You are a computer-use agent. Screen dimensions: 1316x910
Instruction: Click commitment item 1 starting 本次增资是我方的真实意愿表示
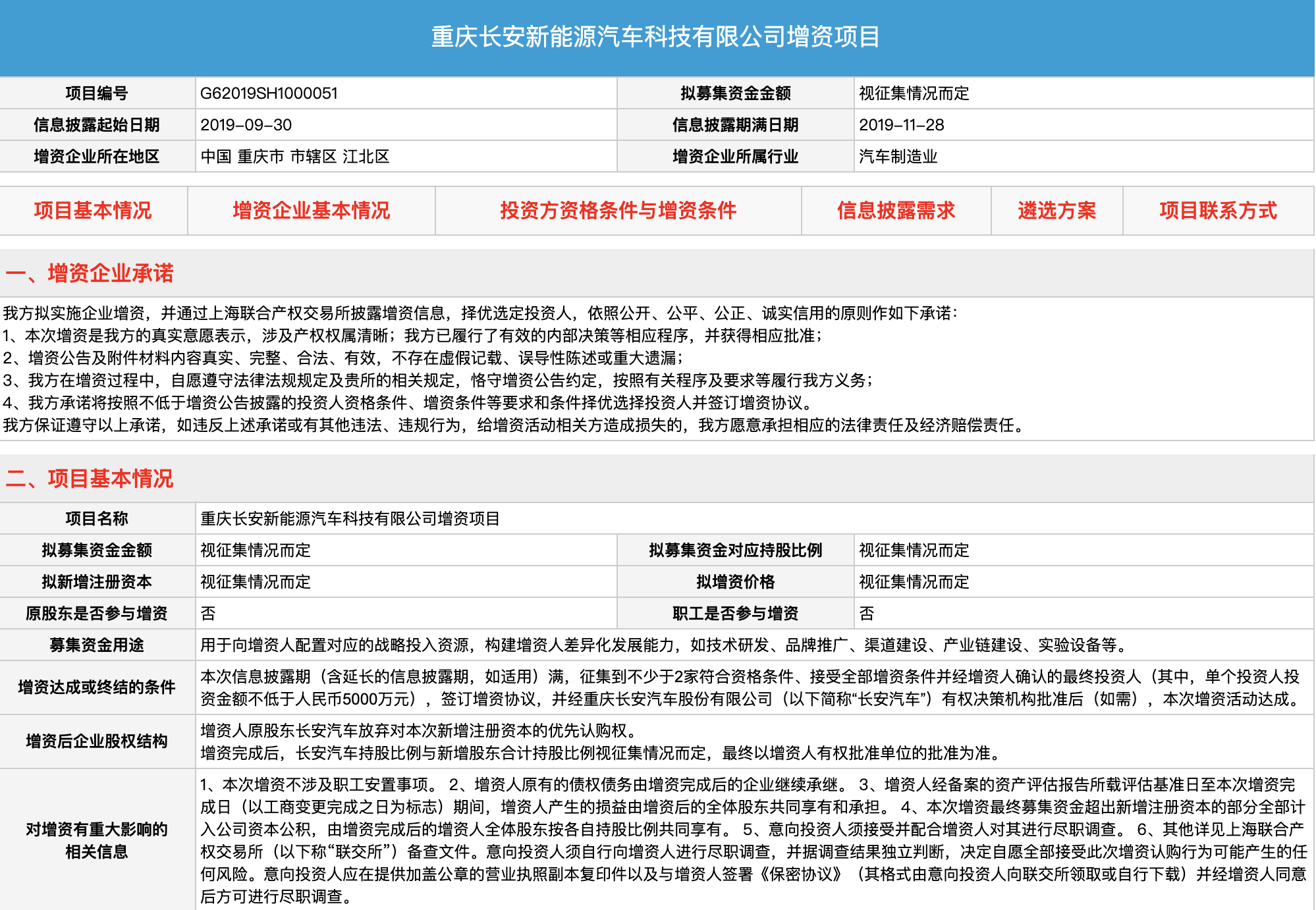[x=414, y=336]
